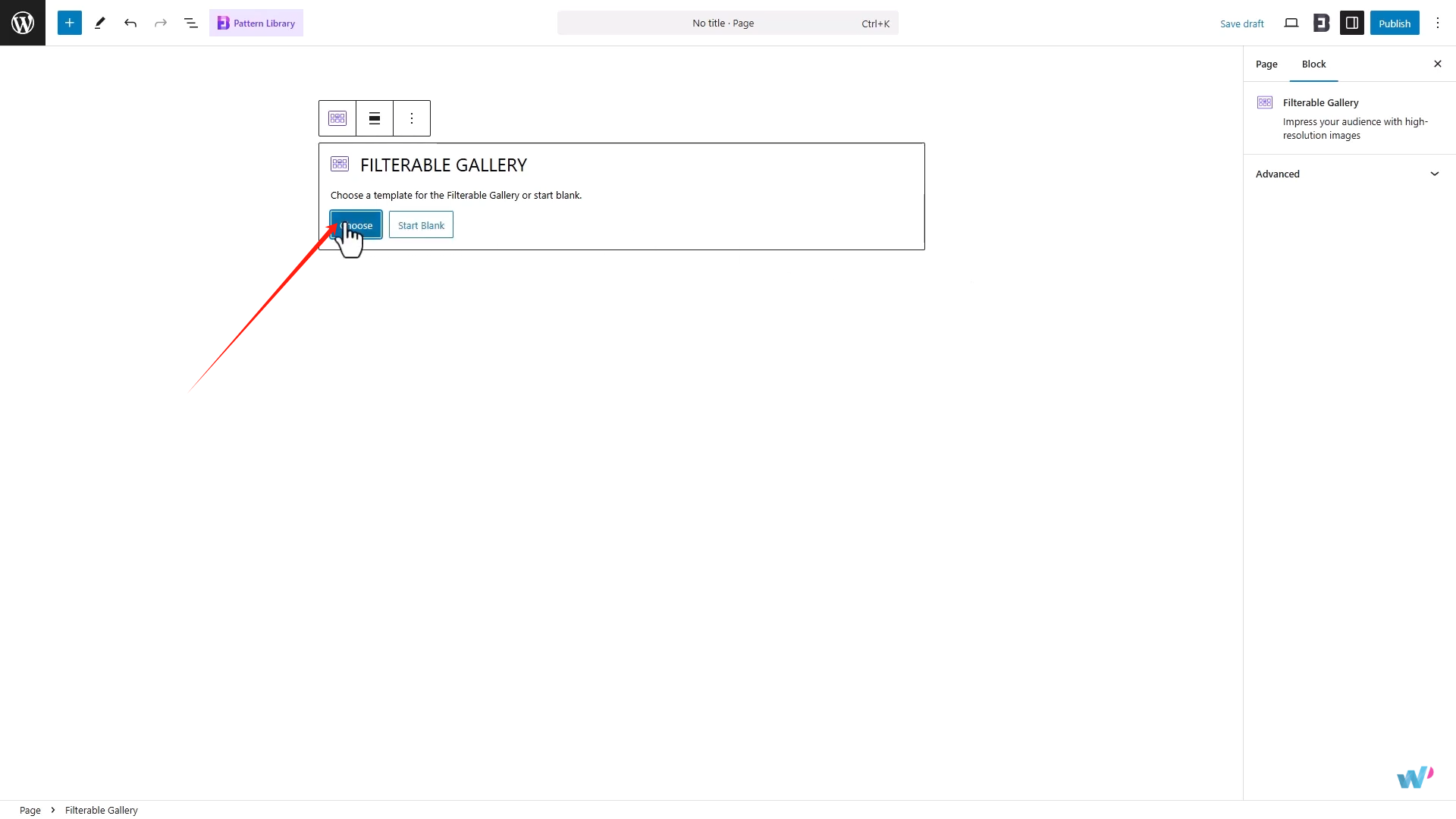Click the Filterable Gallery block type icon
Screen dimensions: 1456x819
[337, 118]
